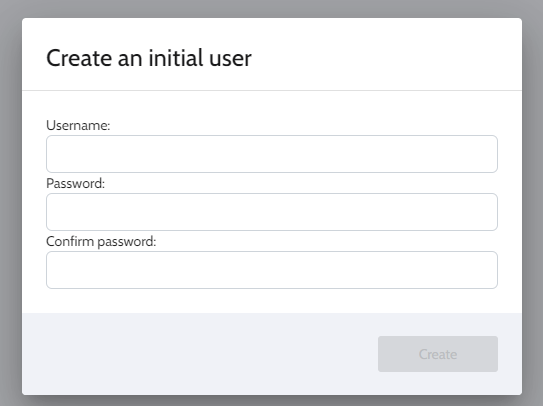Click the word 'Create' in the footer button
The width and height of the screenshot is (543, 406).
click(x=438, y=354)
